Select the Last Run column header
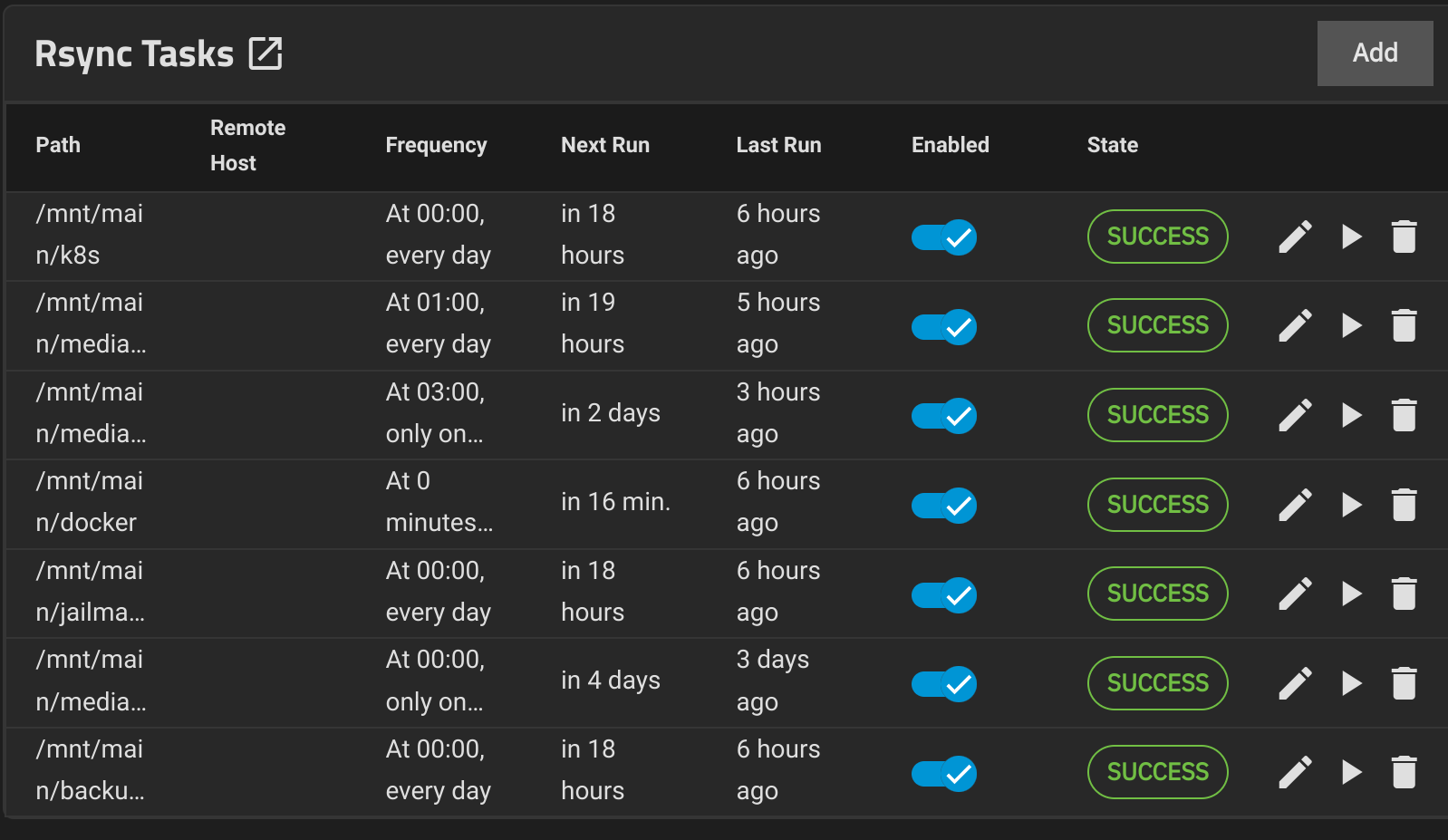 [778, 145]
